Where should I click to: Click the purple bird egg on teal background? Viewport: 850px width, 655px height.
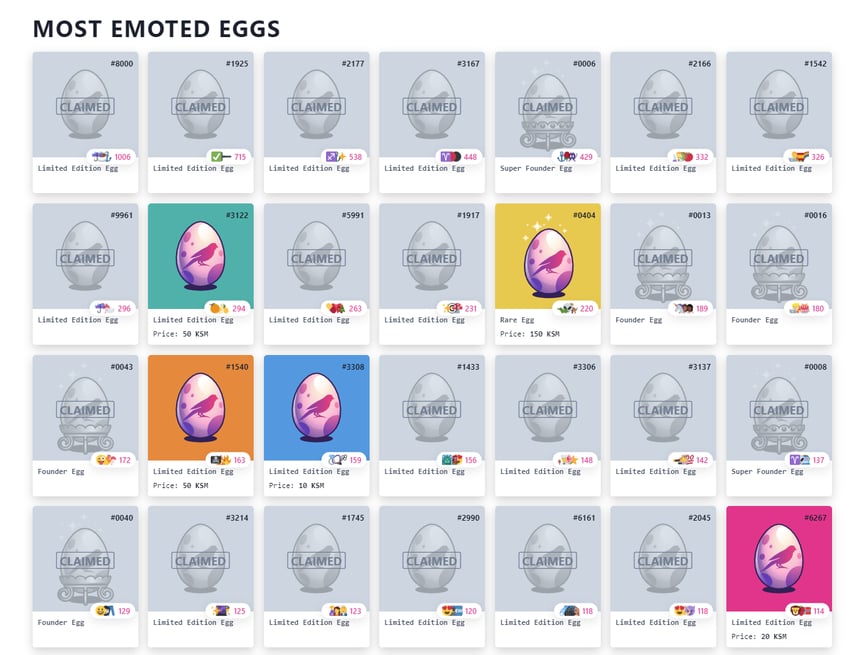tap(201, 257)
